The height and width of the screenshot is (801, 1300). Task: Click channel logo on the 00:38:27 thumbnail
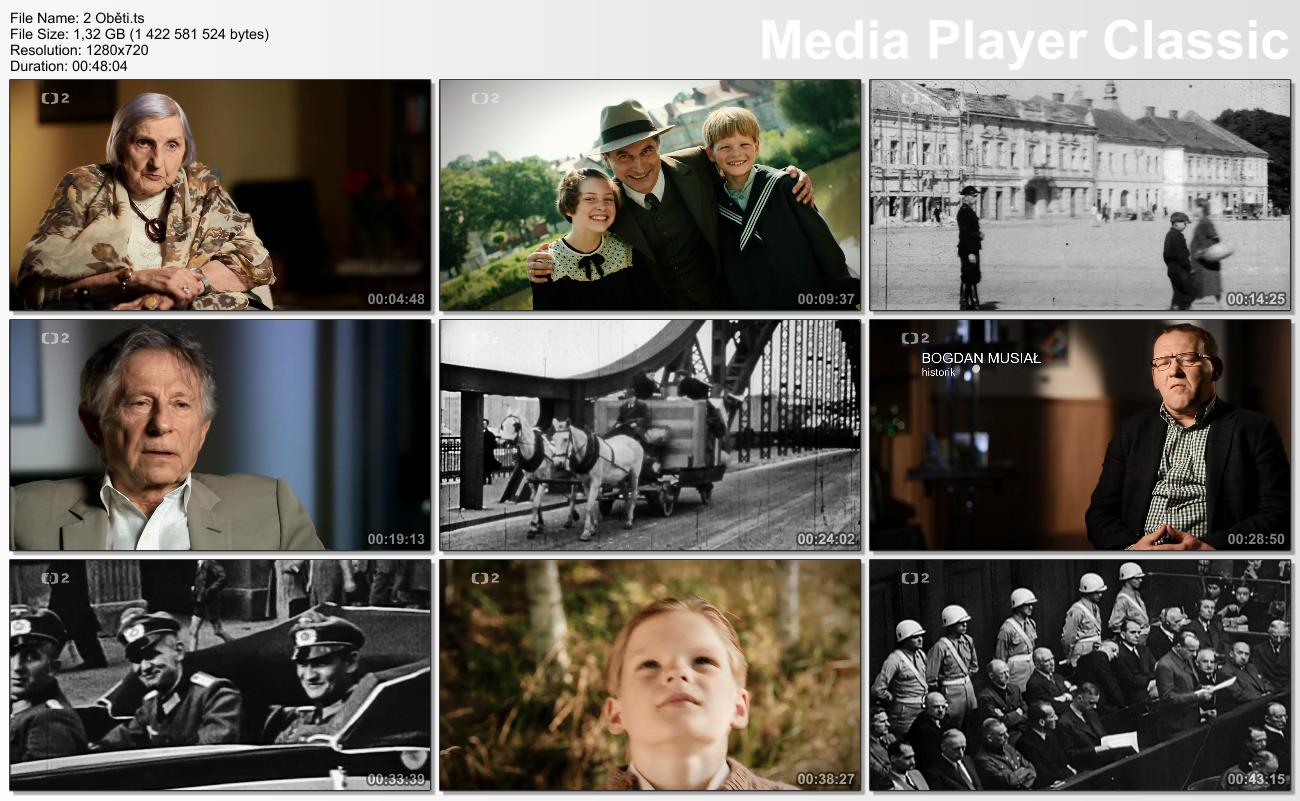coord(485,578)
